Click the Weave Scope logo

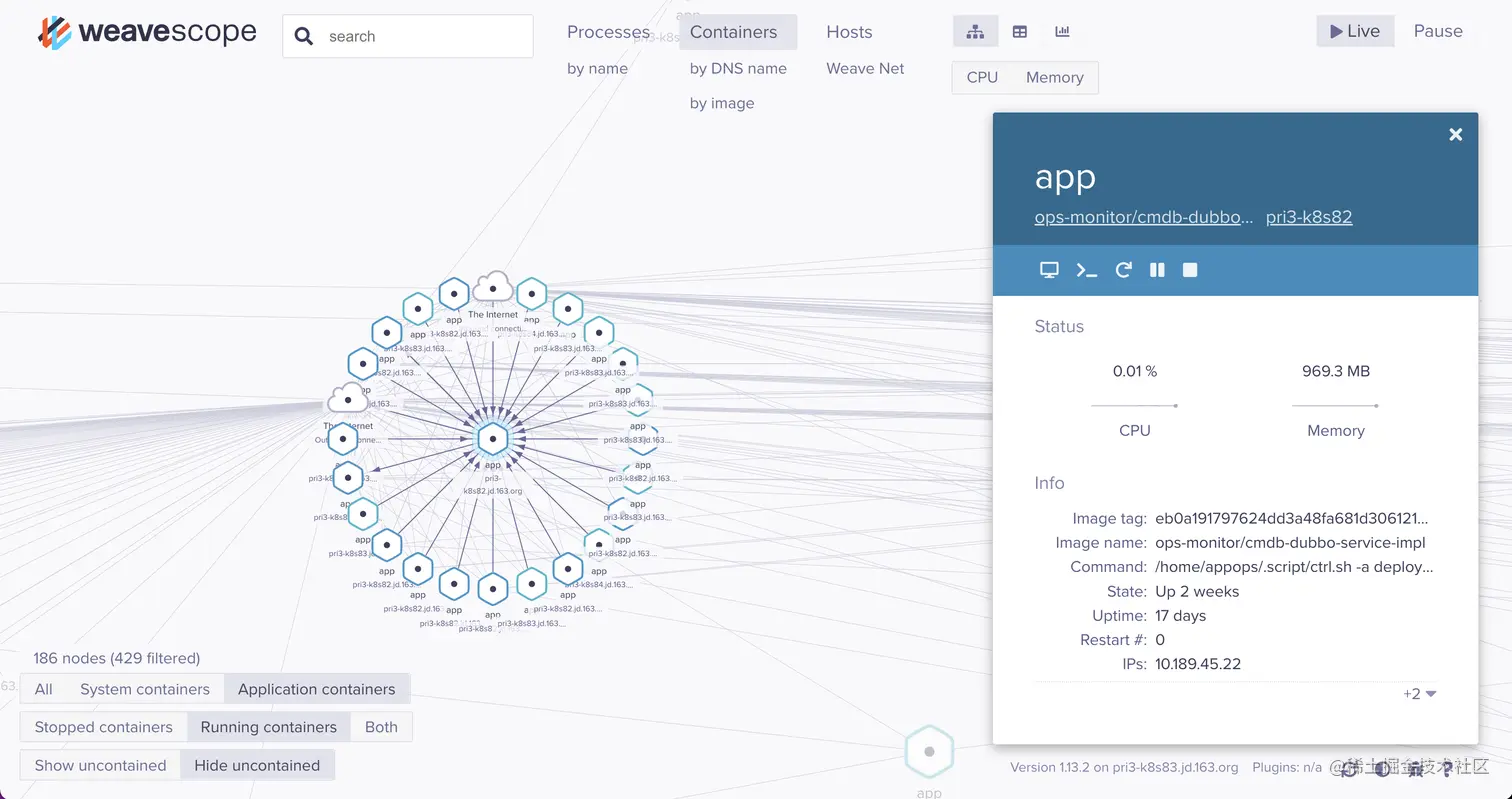point(147,33)
